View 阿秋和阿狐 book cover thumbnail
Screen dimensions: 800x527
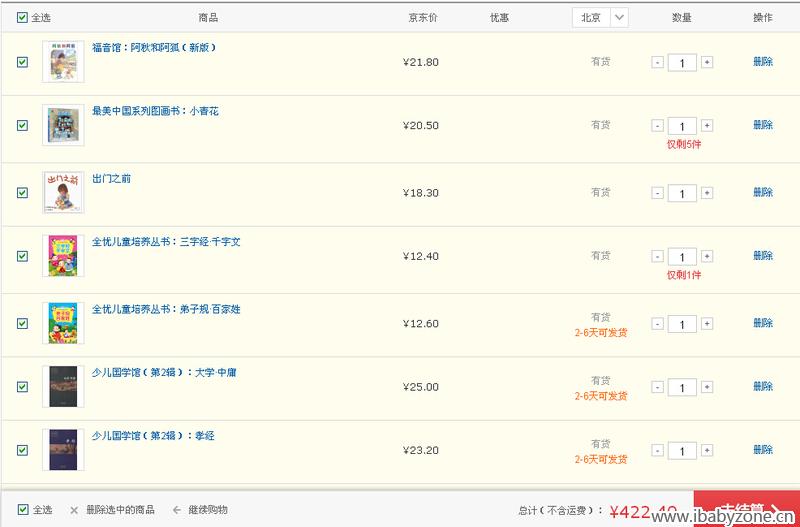point(63,62)
